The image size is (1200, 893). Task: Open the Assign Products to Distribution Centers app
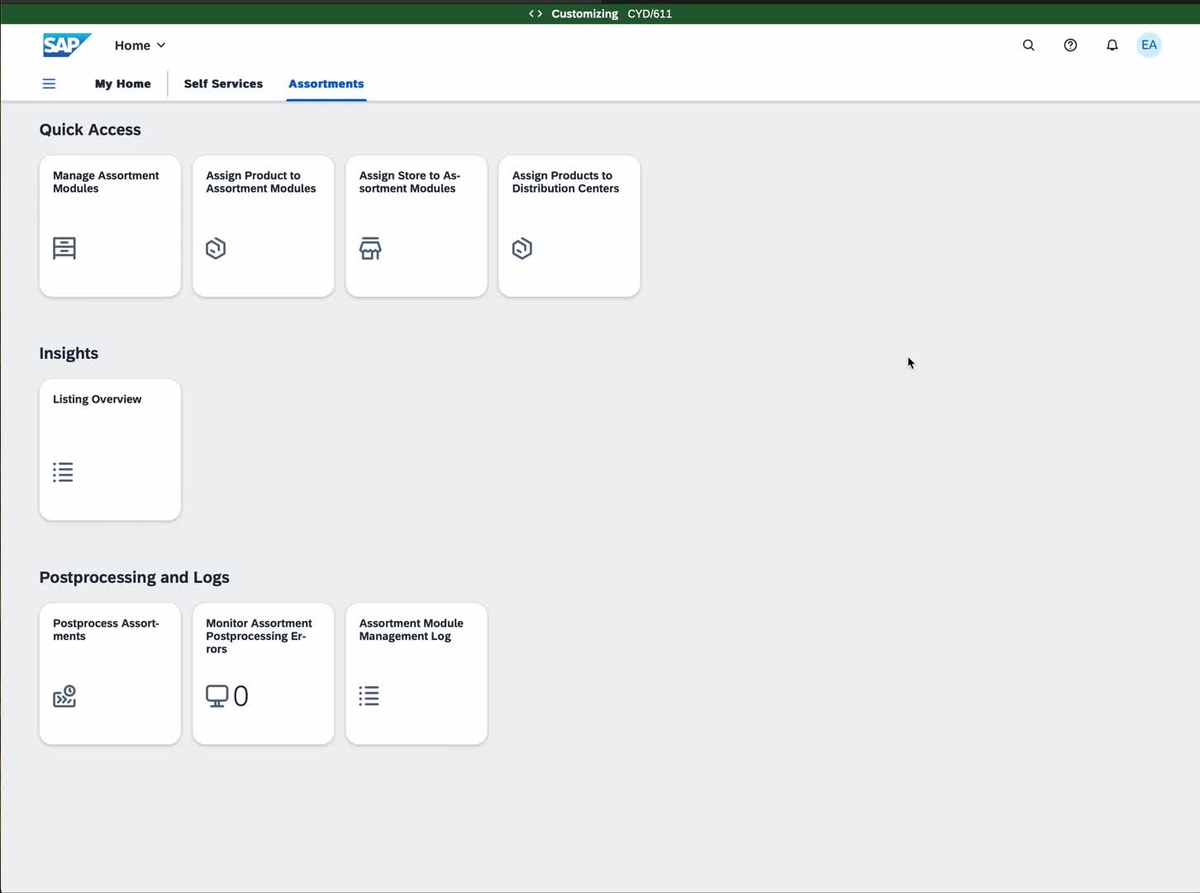(x=569, y=225)
